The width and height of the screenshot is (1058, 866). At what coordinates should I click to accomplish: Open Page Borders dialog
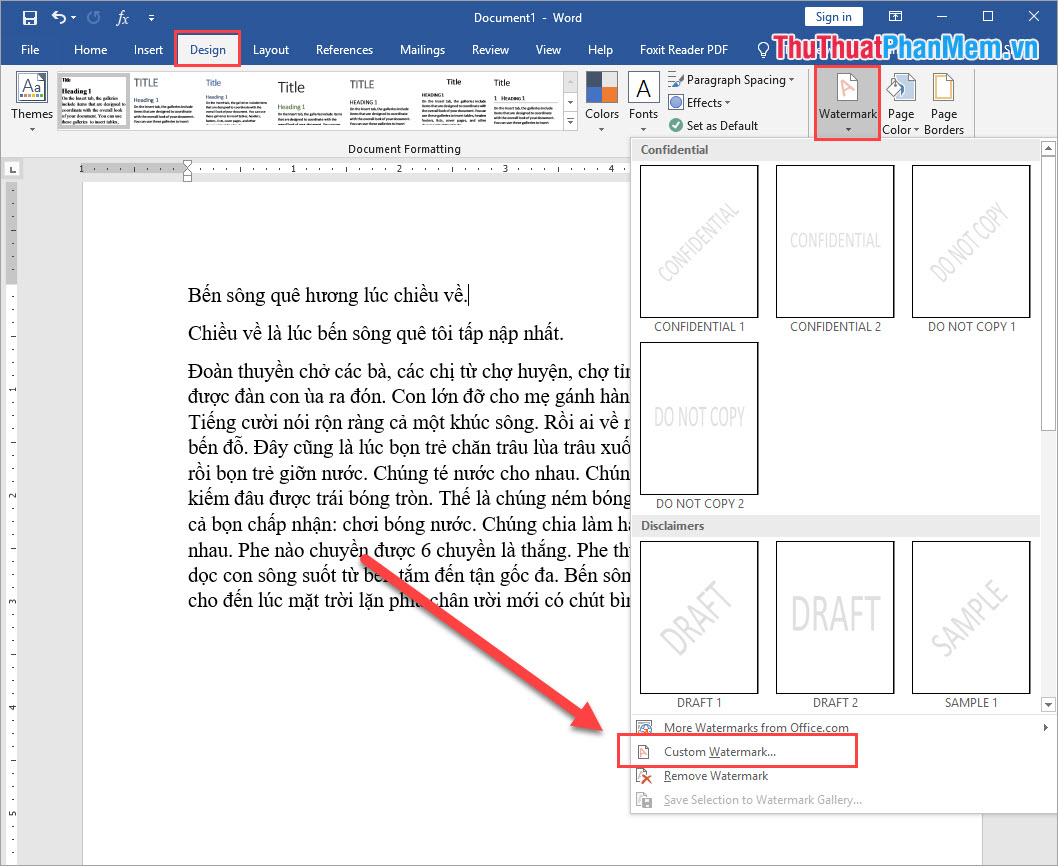click(x=943, y=103)
